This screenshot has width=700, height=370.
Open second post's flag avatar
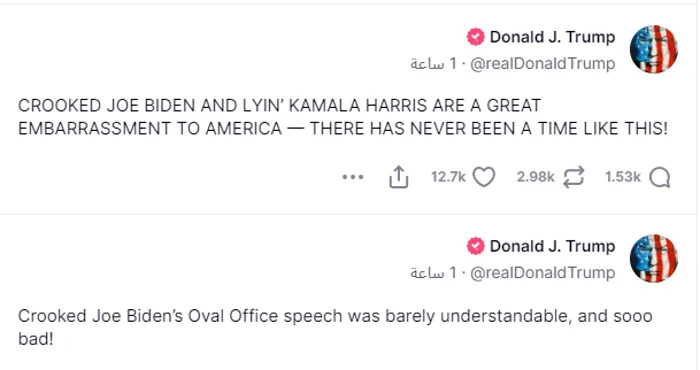coord(654,258)
